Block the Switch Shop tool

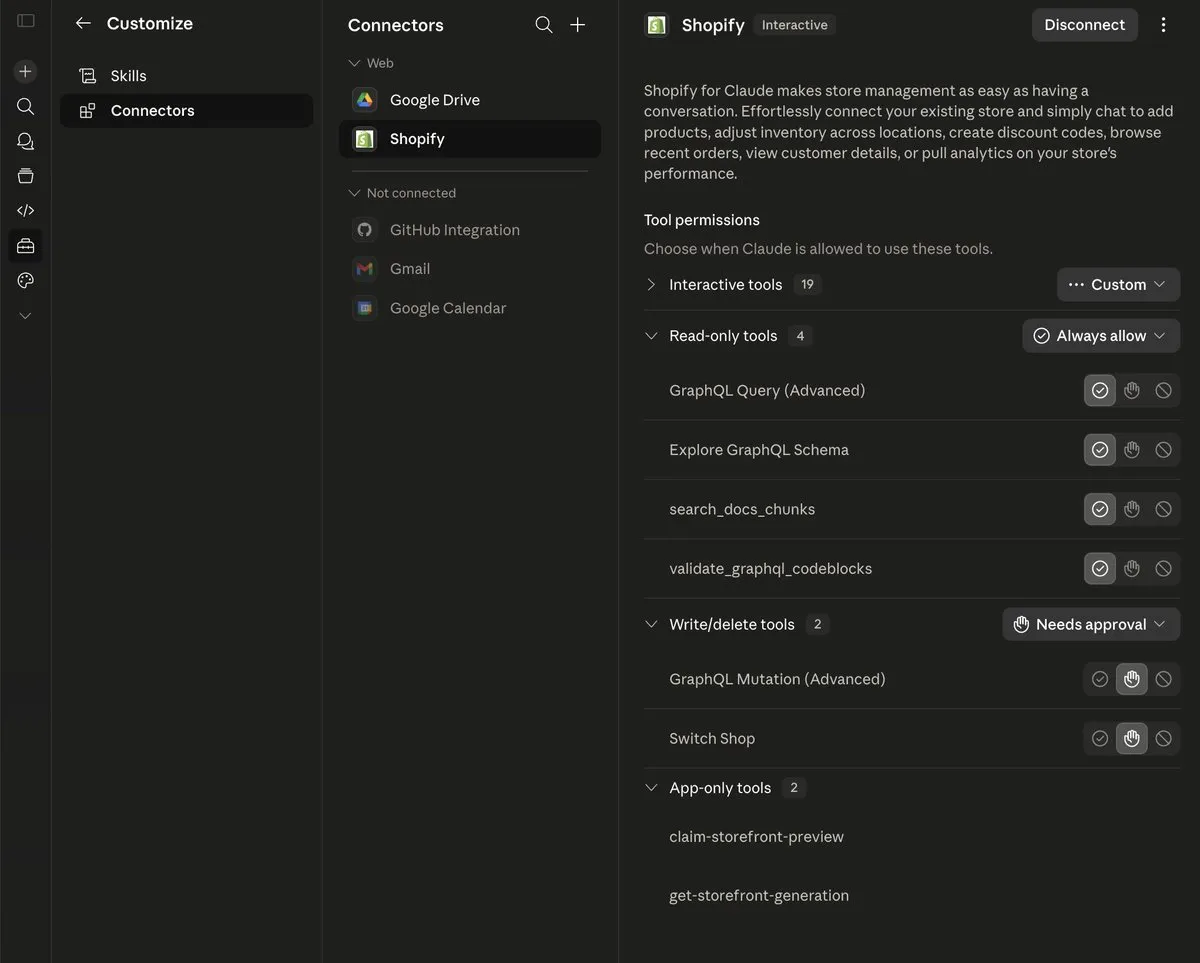point(1163,739)
